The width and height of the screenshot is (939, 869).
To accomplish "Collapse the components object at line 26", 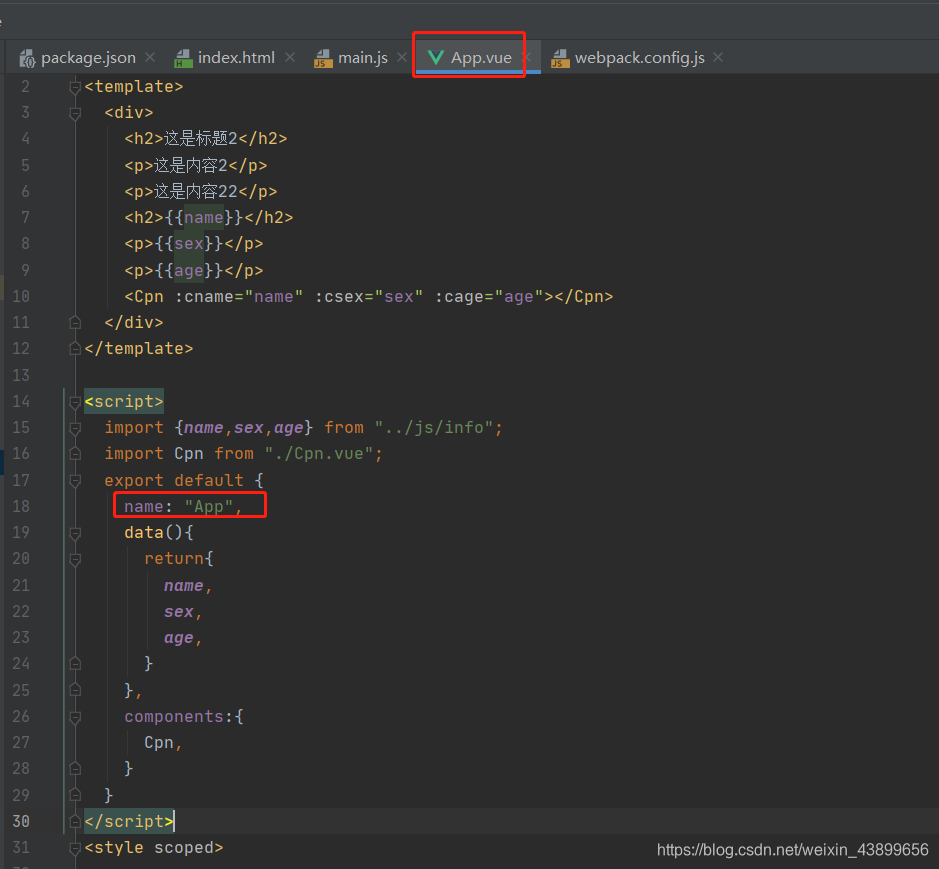I will tap(75, 717).
